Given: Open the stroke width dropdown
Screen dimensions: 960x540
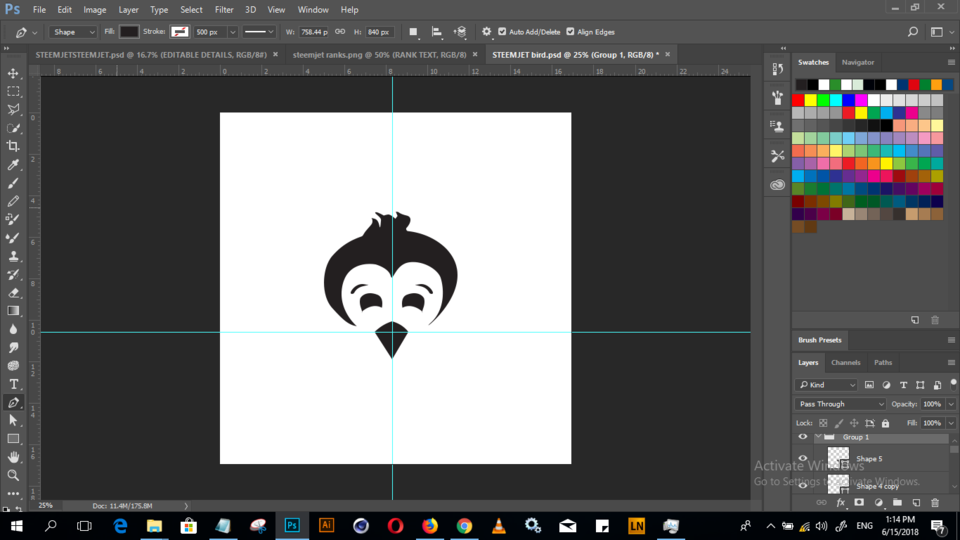Looking at the screenshot, I should click(232, 32).
